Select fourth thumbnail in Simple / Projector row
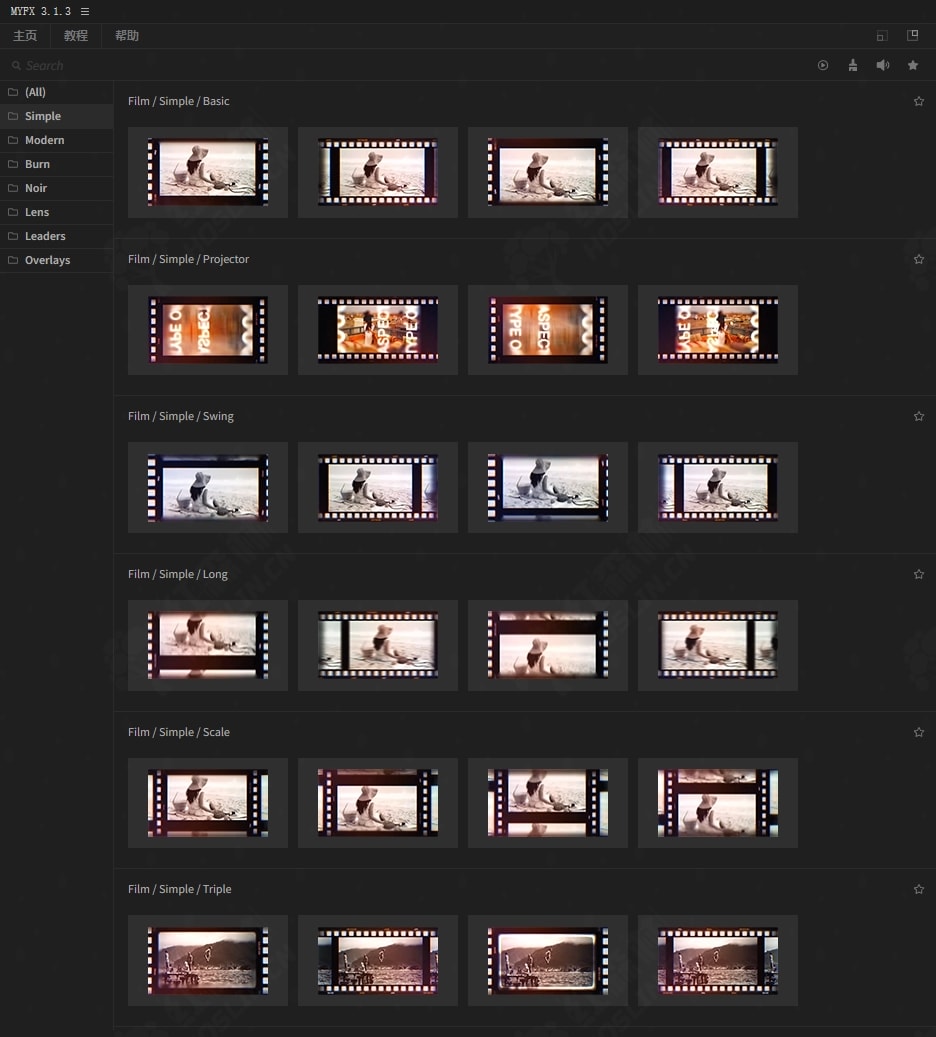Screen dimensions: 936x1037 718,330
